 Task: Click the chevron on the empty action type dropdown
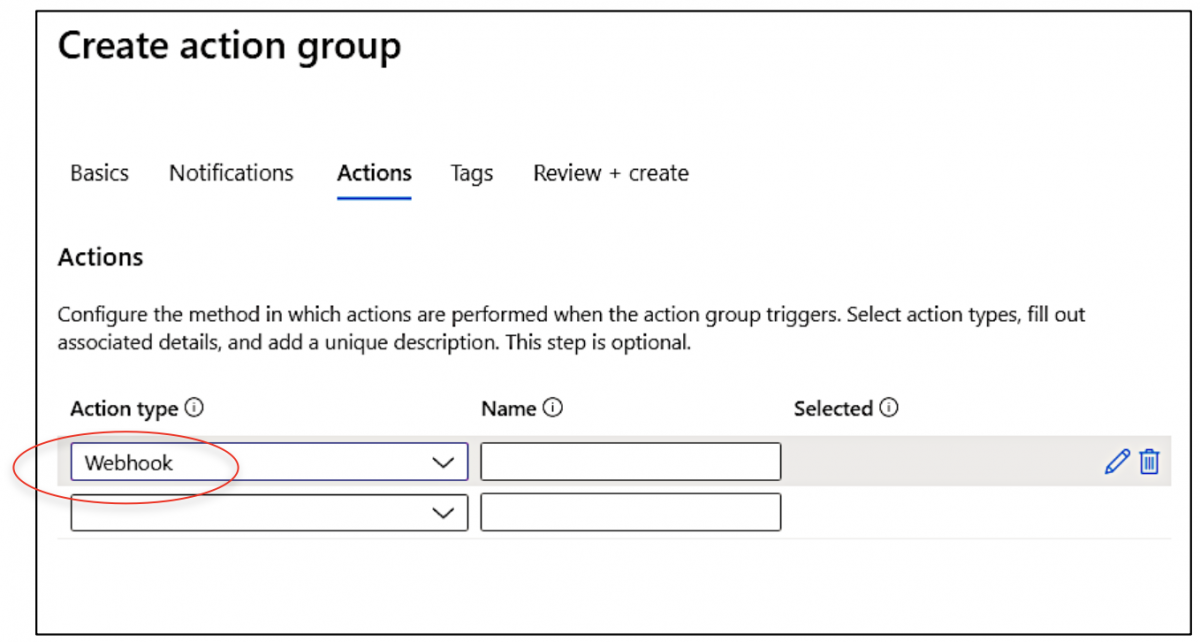point(443,512)
